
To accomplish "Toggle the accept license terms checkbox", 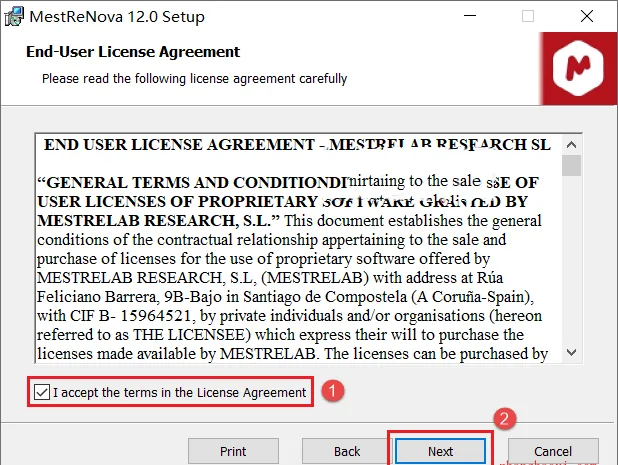I will click(42, 392).
